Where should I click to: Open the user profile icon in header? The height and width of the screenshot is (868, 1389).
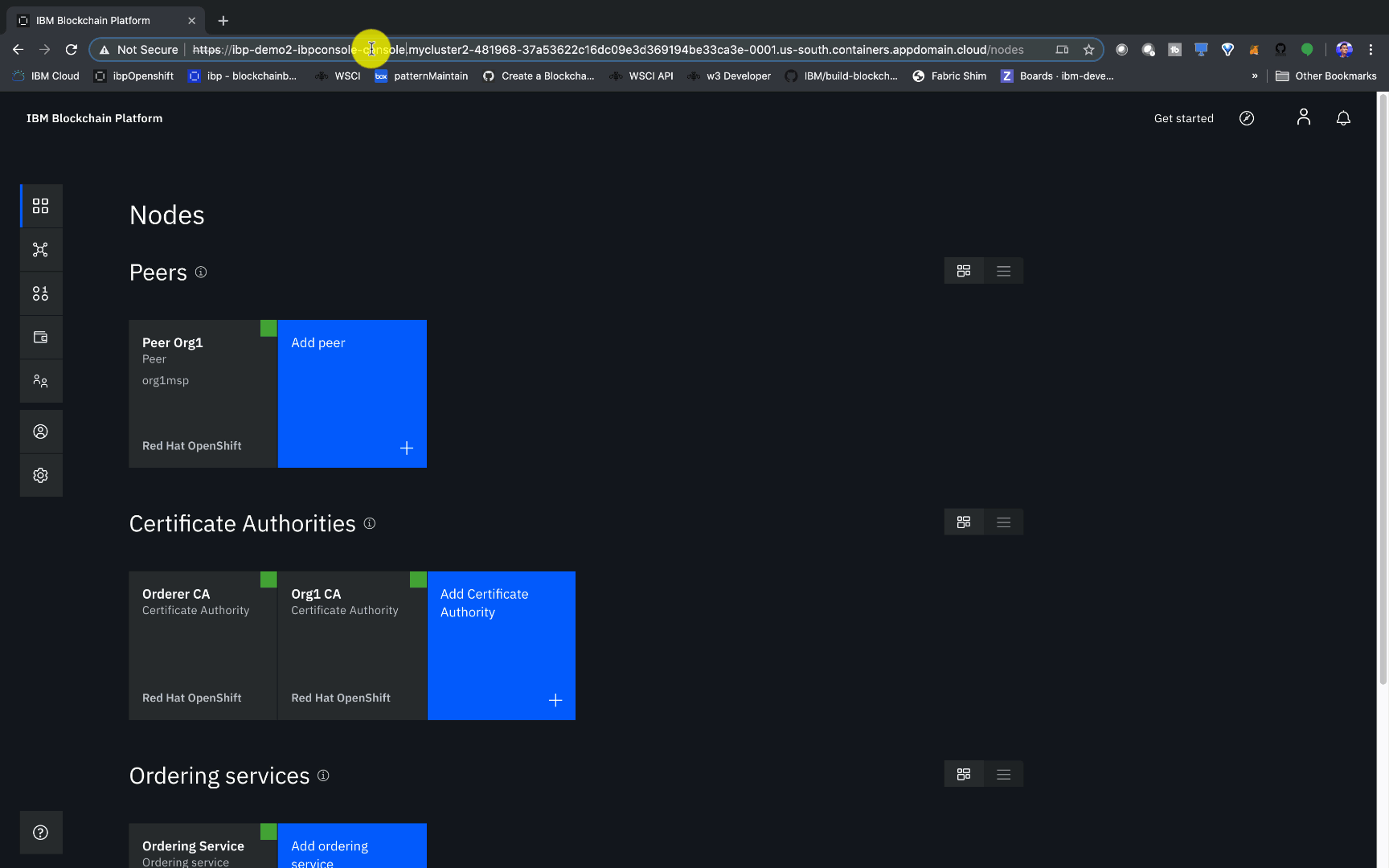1304,117
